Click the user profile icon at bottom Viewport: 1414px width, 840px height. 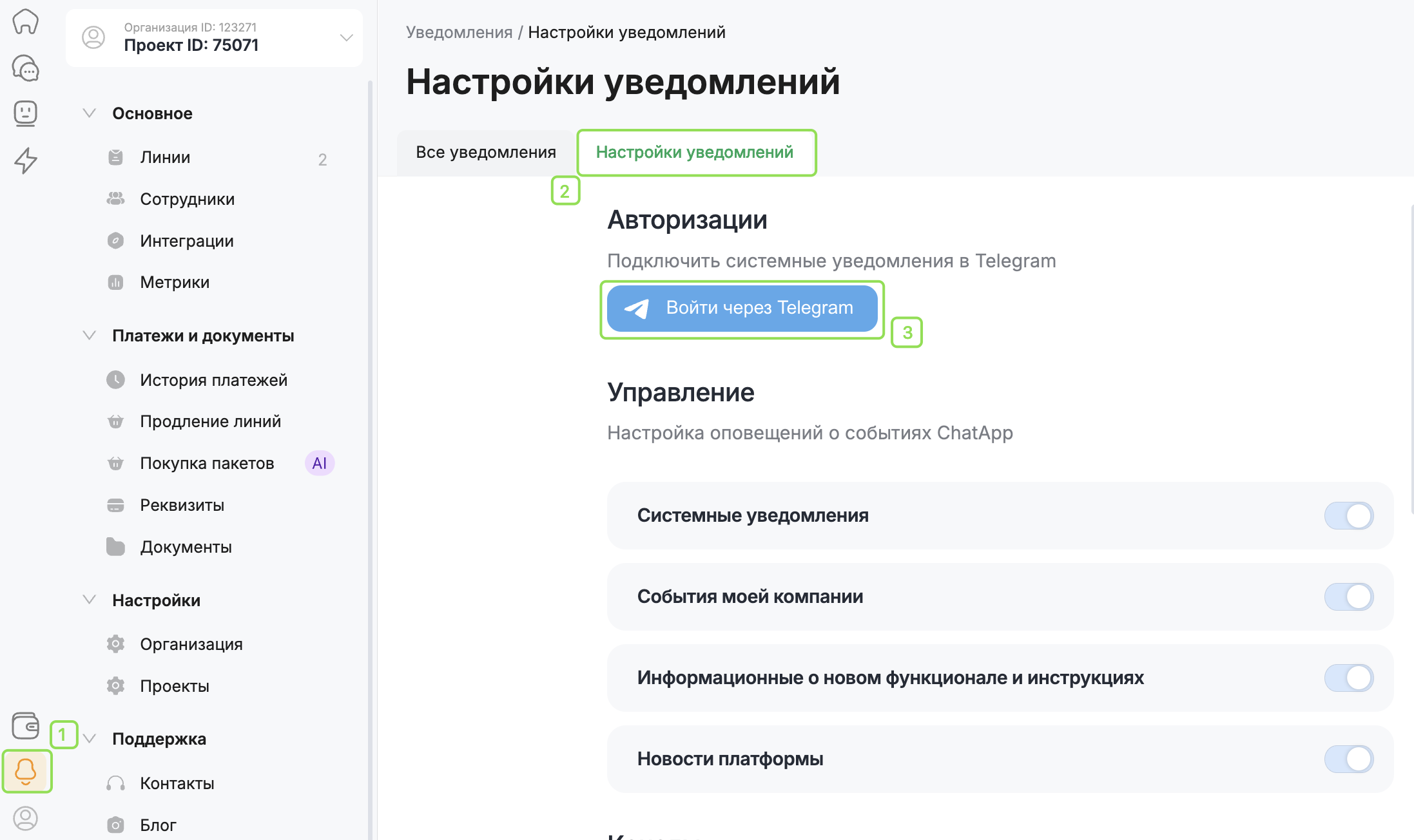point(26,818)
